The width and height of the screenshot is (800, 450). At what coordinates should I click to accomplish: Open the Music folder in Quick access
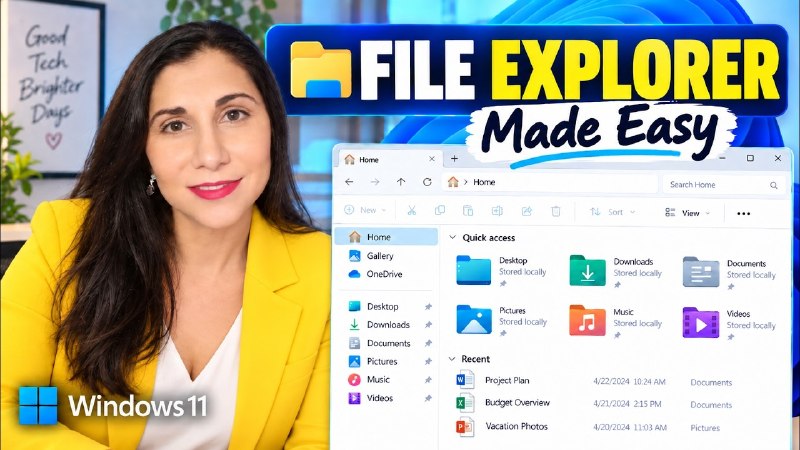(x=587, y=320)
